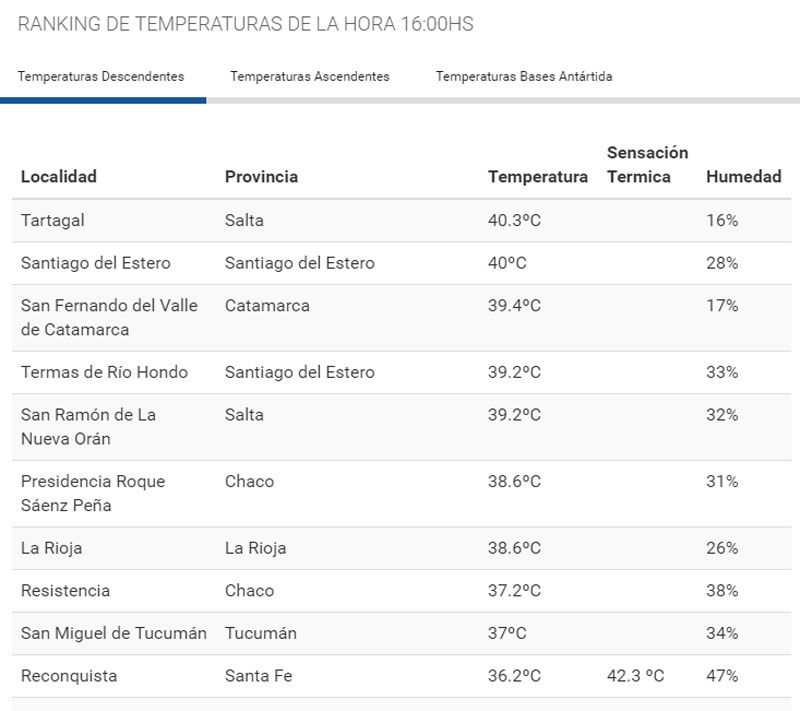Select San Miguel de Tucumán locality

point(114,633)
